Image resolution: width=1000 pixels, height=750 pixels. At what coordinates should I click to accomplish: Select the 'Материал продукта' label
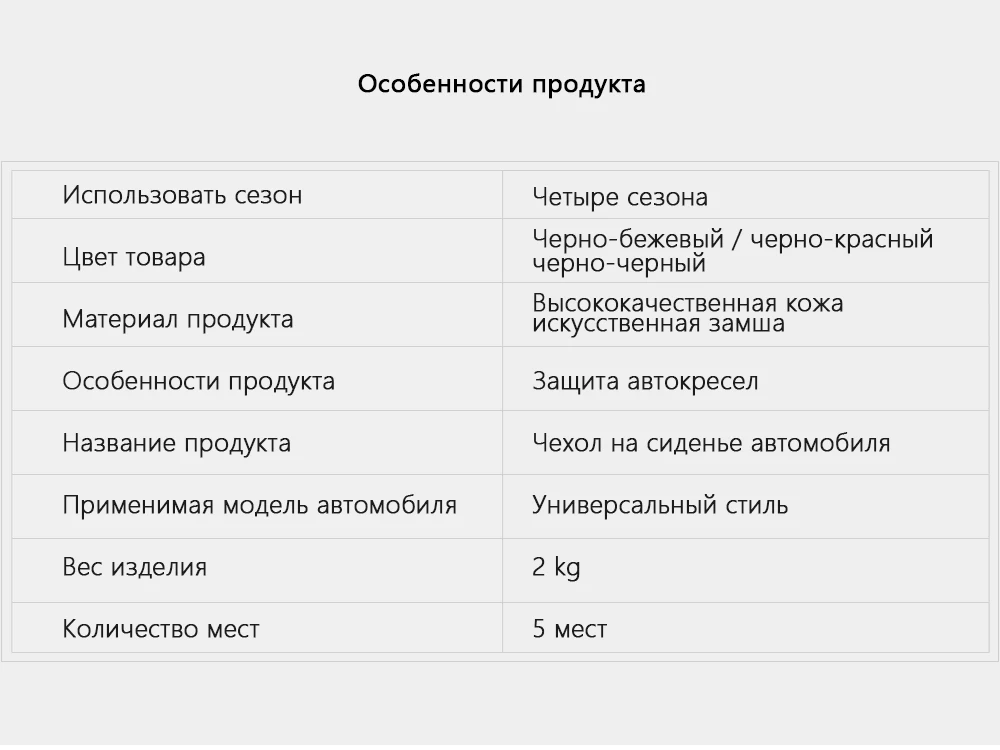(178, 319)
